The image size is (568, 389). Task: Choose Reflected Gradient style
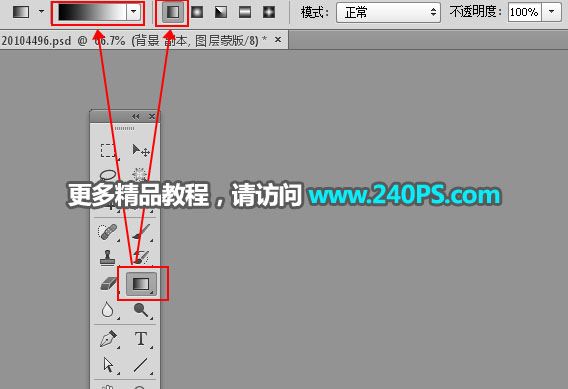tap(245, 12)
